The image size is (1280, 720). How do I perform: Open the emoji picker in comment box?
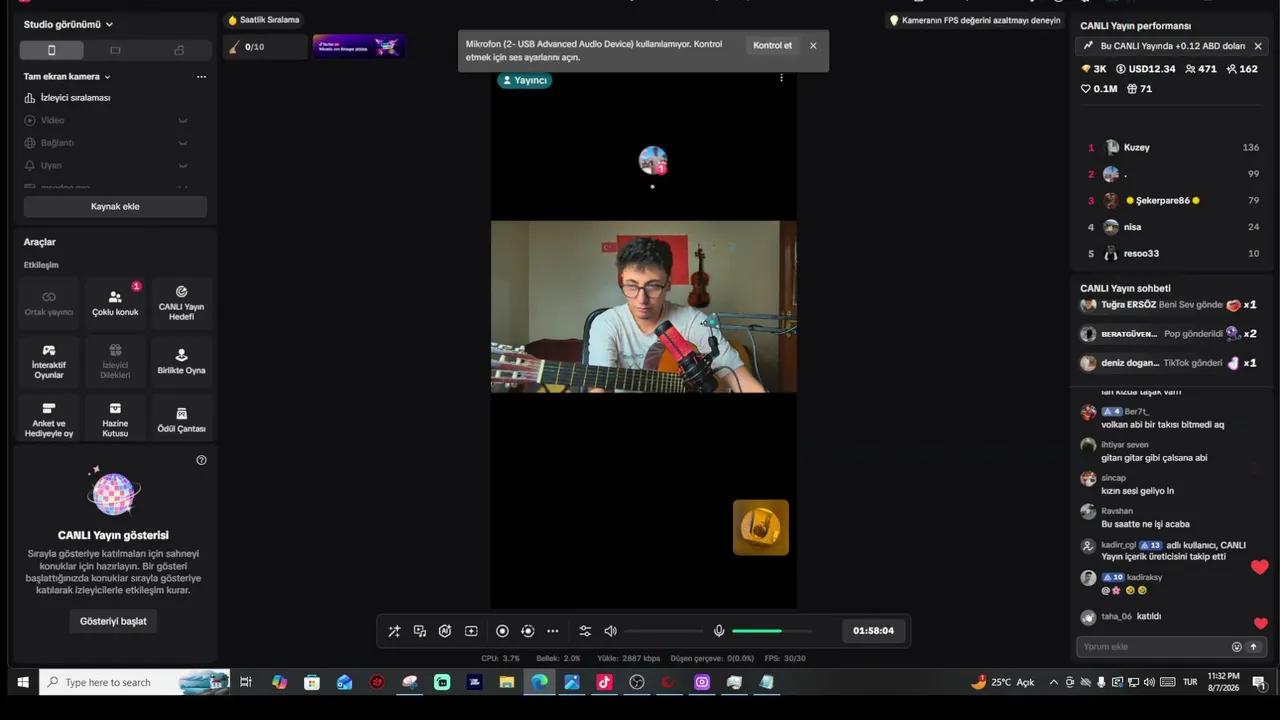pos(1237,647)
